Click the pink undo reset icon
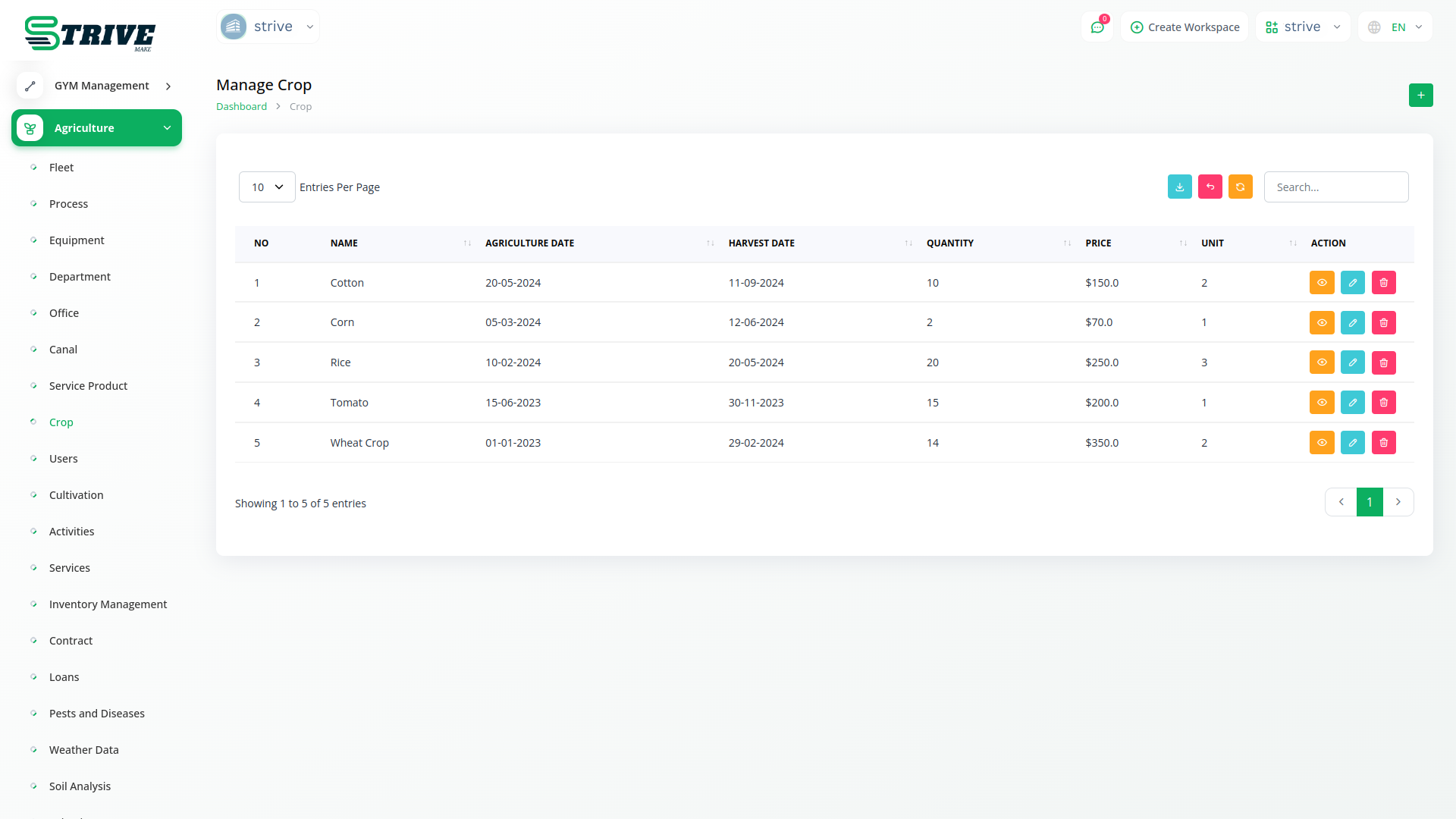Screen dimensions: 1456x819 point(1210,187)
